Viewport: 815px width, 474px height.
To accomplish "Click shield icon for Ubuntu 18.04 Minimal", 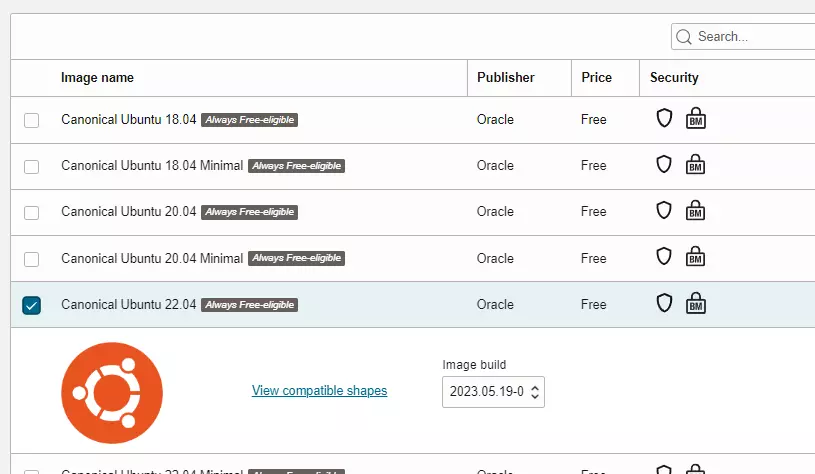I will coord(664,165).
